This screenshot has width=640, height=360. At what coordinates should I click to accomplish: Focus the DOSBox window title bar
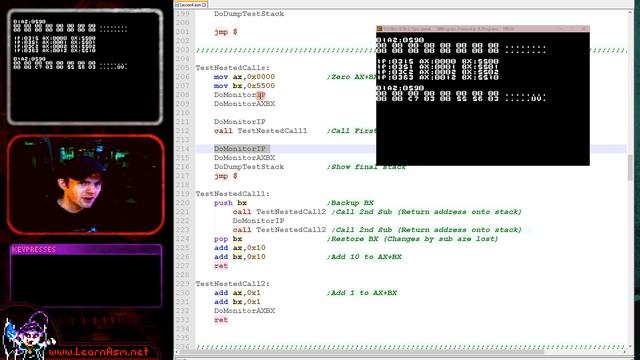tap(482, 29)
